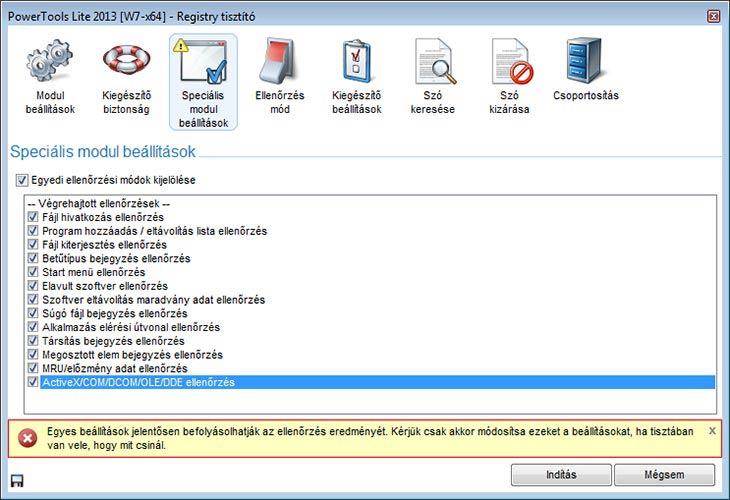Select Speciális modul beállítások icon
Screen dimensions: 730x500
(203, 61)
